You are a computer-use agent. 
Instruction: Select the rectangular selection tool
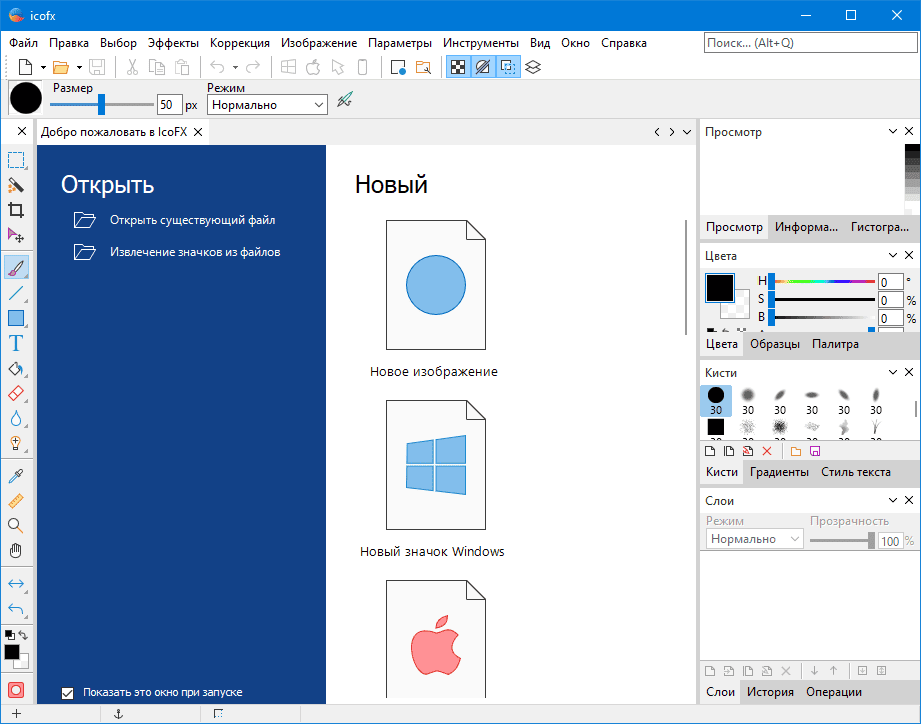(x=16, y=160)
